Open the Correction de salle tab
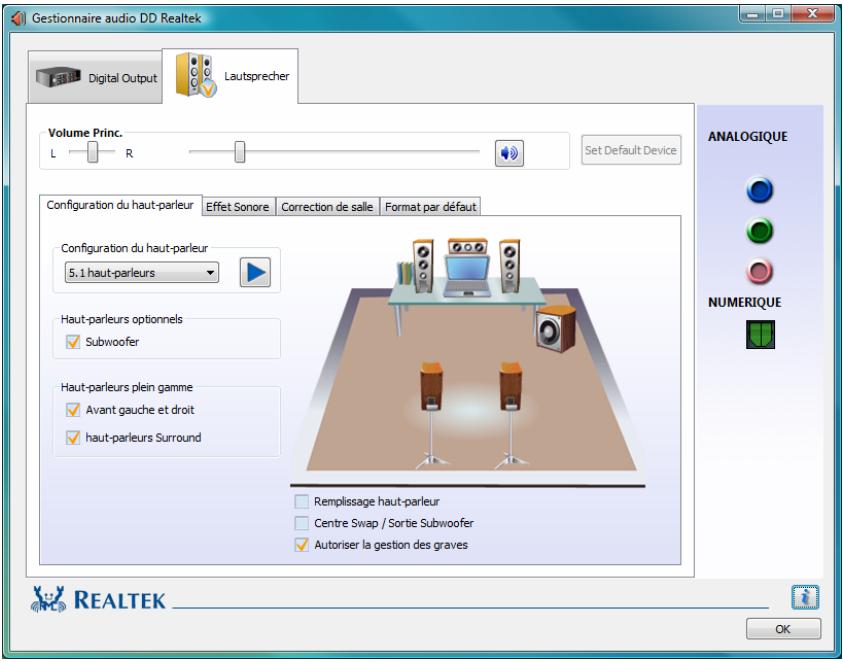This screenshot has width=843, height=662. pos(327,207)
